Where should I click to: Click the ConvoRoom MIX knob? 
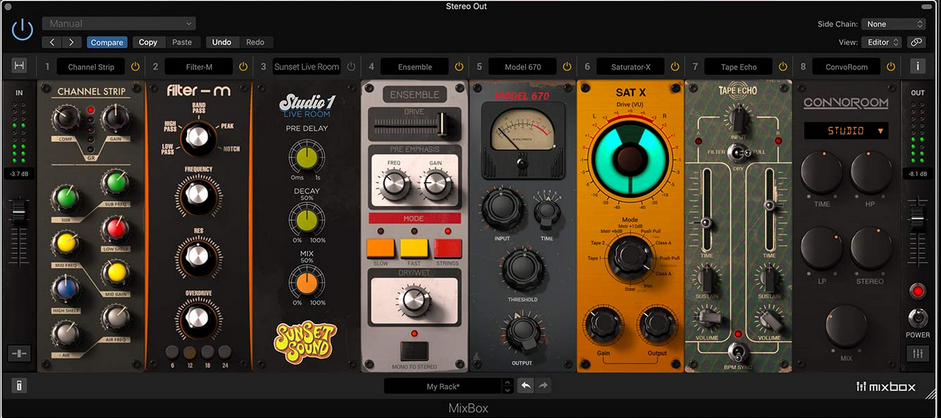point(846,326)
